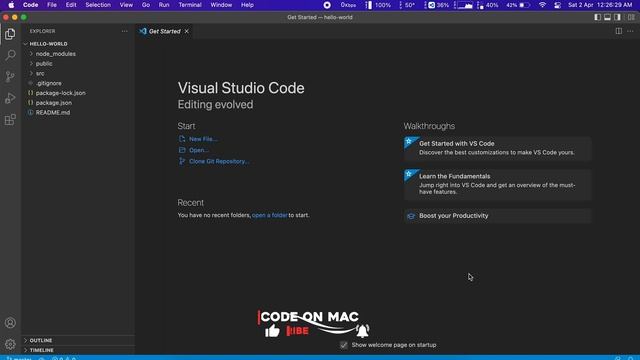Open the Search view icon
Viewport: 640px width, 360px height.
coord(10,55)
